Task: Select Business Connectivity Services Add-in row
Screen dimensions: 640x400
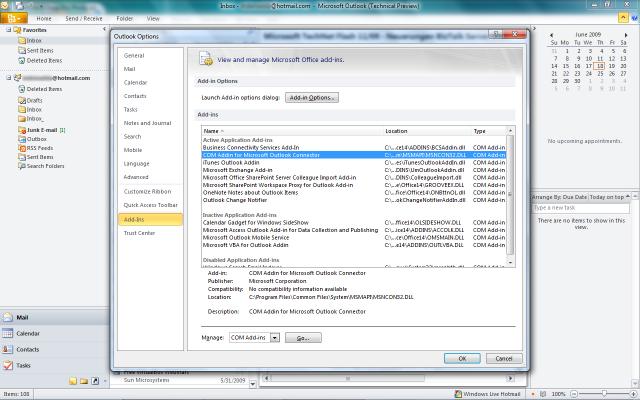Action: (354, 147)
